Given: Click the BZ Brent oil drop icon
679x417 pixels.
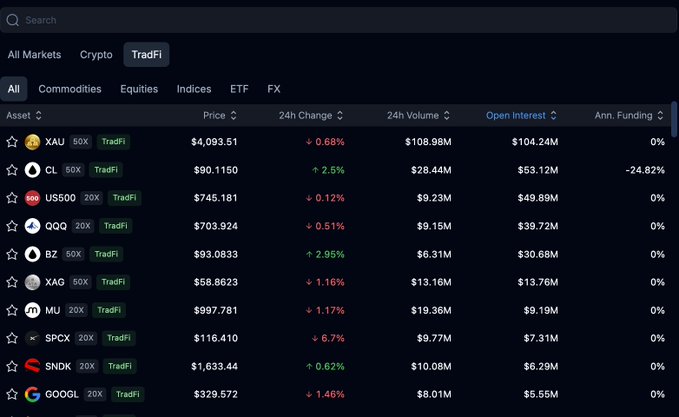Looking at the screenshot, I should (x=32, y=254).
